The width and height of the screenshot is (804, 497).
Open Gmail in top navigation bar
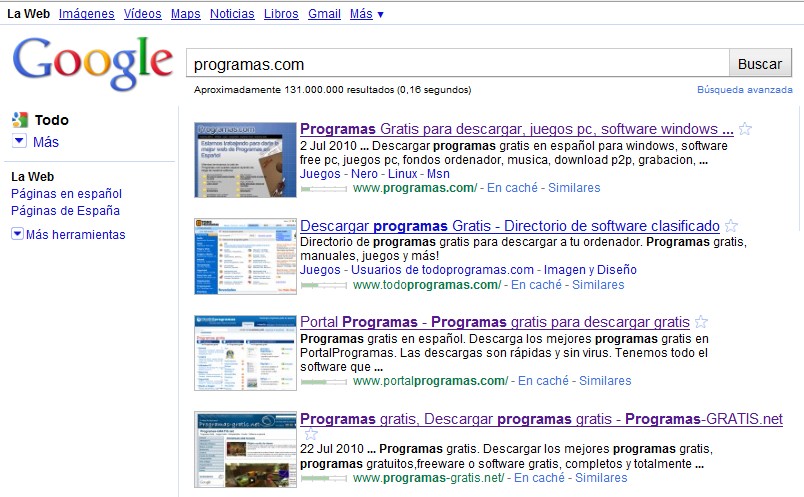click(324, 14)
